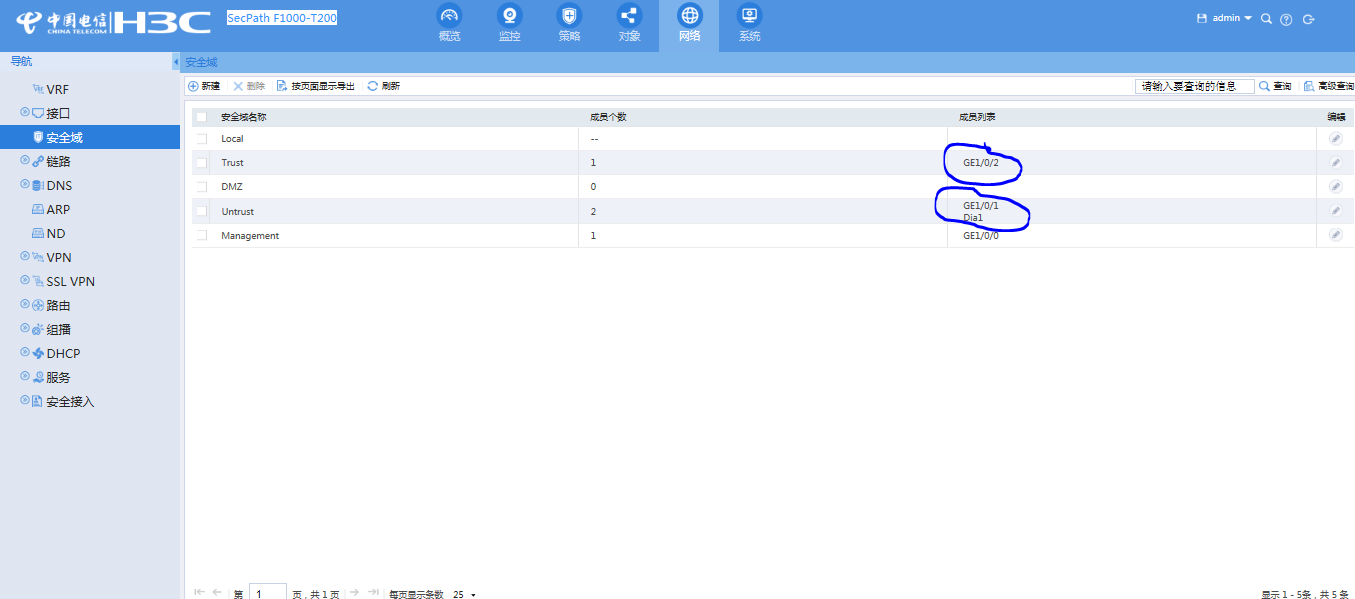Select ND in navigation tree
Image resolution: width=1355 pixels, height=599 pixels.
click(x=56, y=233)
